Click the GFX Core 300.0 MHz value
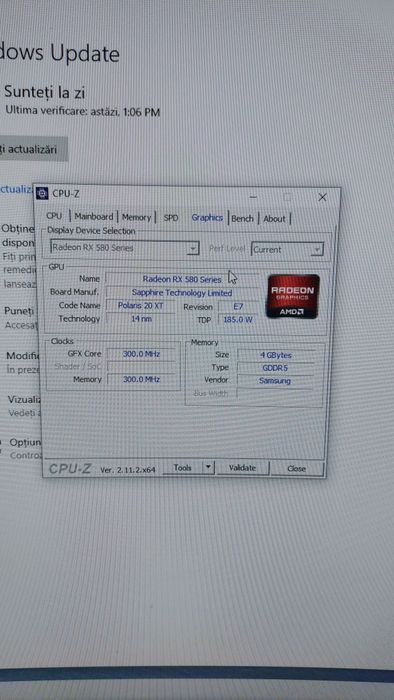The width and height of the screenshot is (394, 700). (x=141, y=354)
